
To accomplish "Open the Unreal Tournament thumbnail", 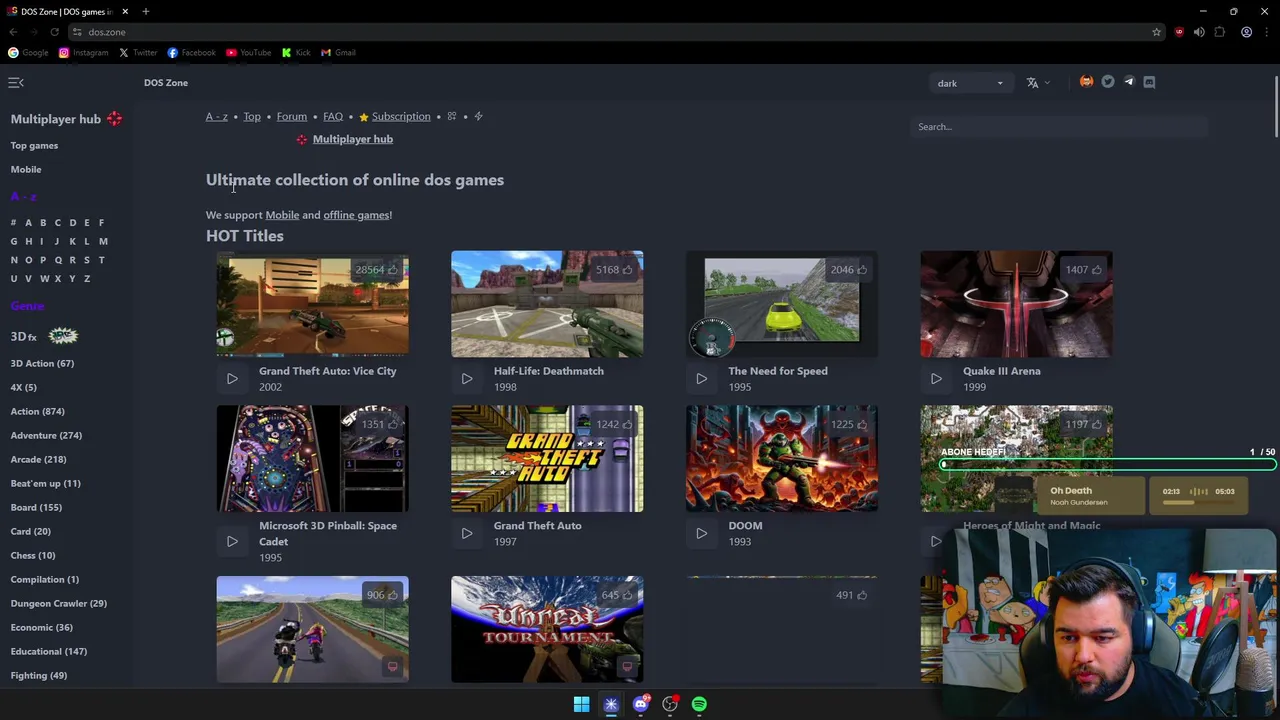I will [x=547, y=629].
